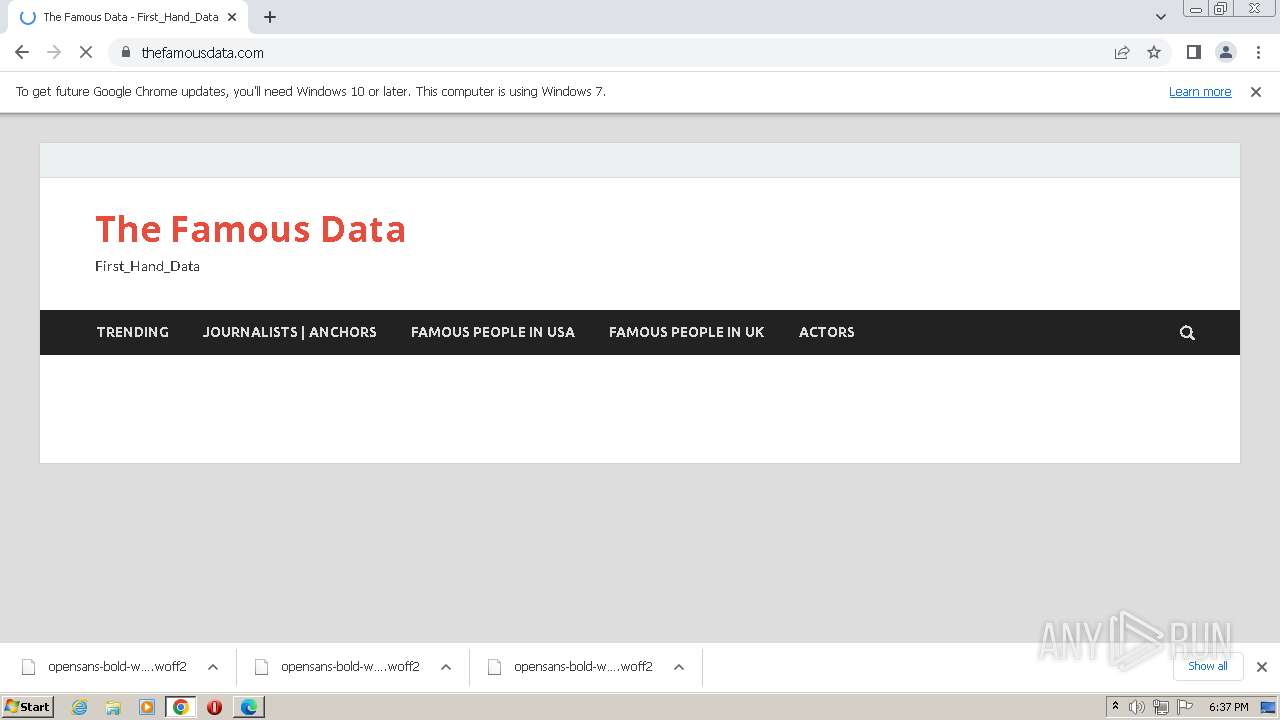Open The Famous Data site title link
The width and height of the screenshot is (1280, 720).
coord(251,229)
